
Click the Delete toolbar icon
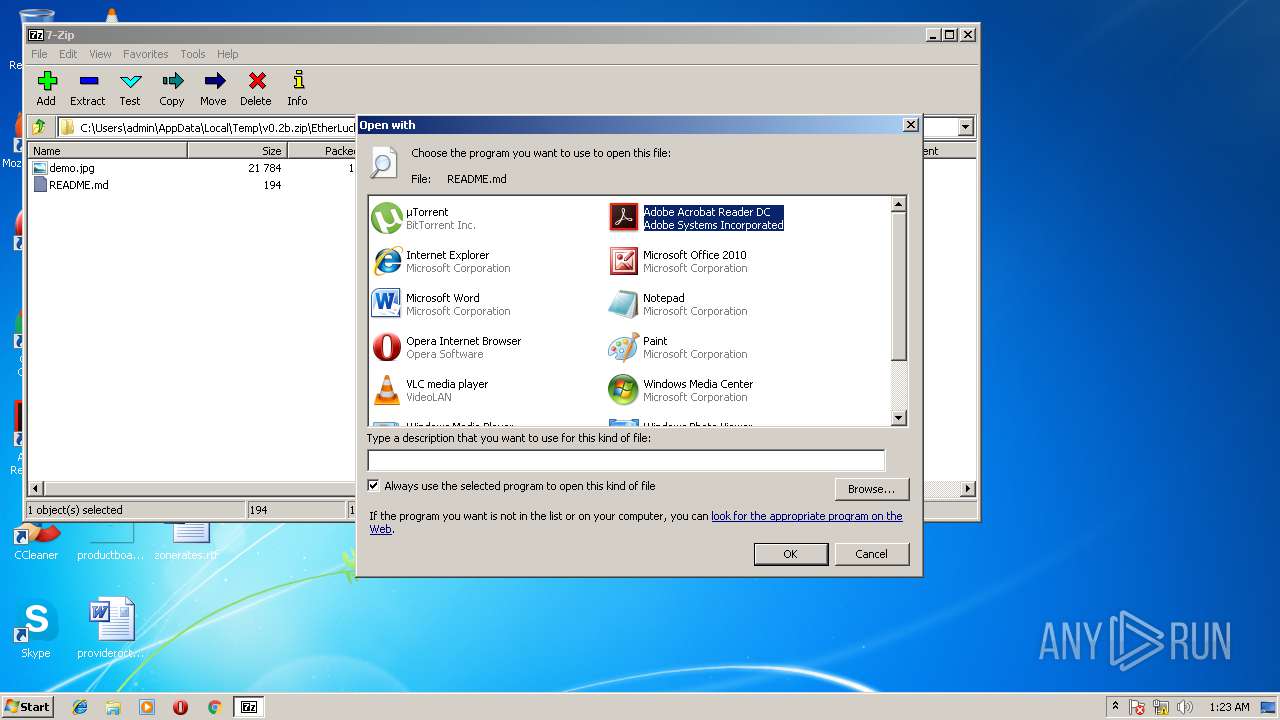click(x=256, y=88)
